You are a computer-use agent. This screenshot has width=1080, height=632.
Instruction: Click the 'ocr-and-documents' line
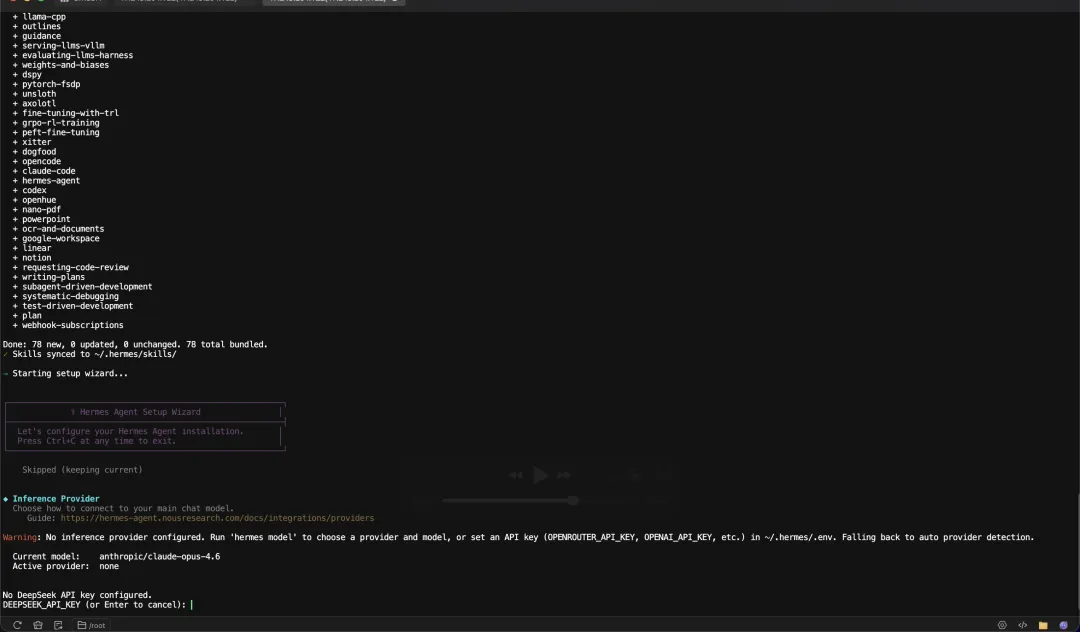pos(59,229)
